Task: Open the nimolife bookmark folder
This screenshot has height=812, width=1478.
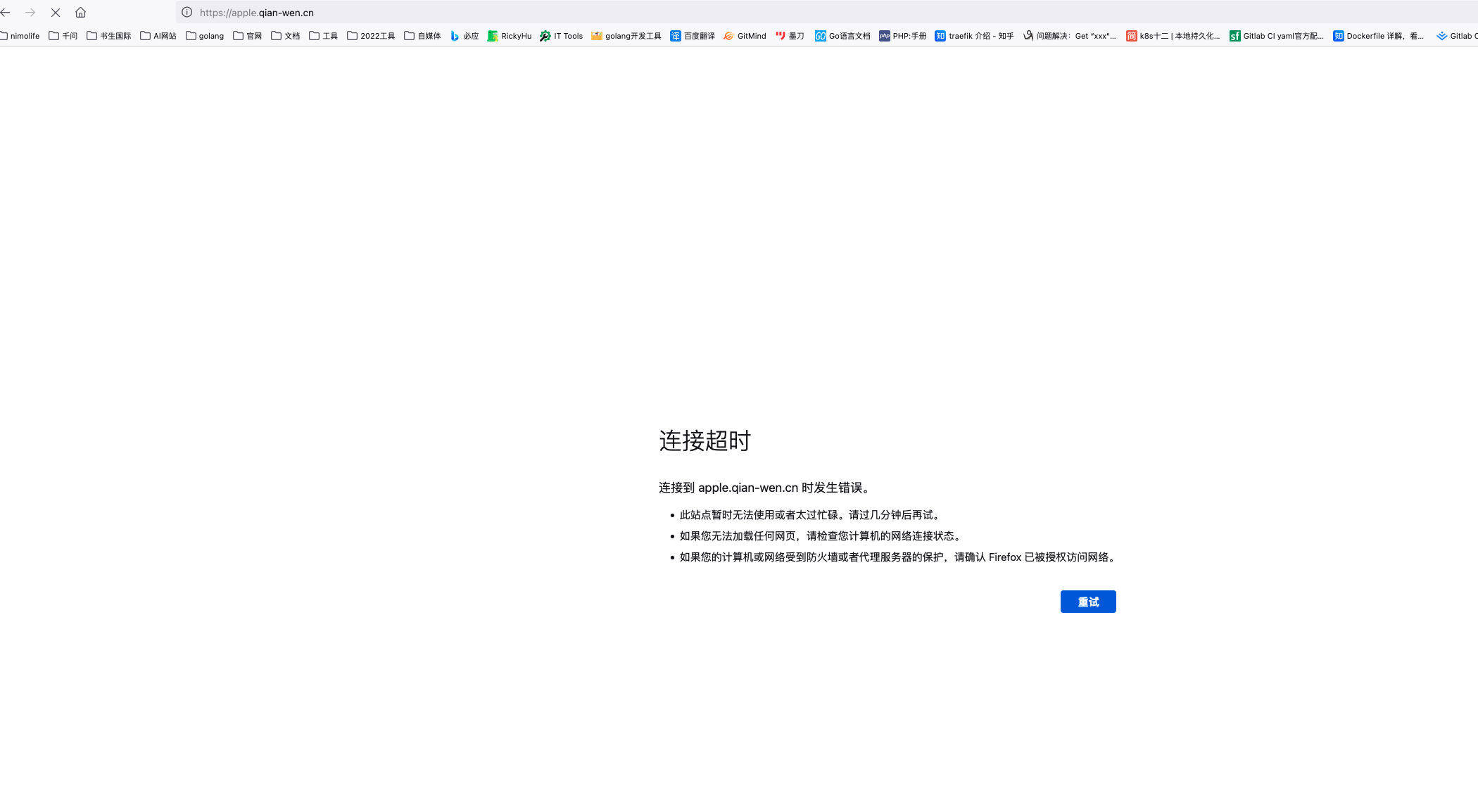Action: point(20,36)
